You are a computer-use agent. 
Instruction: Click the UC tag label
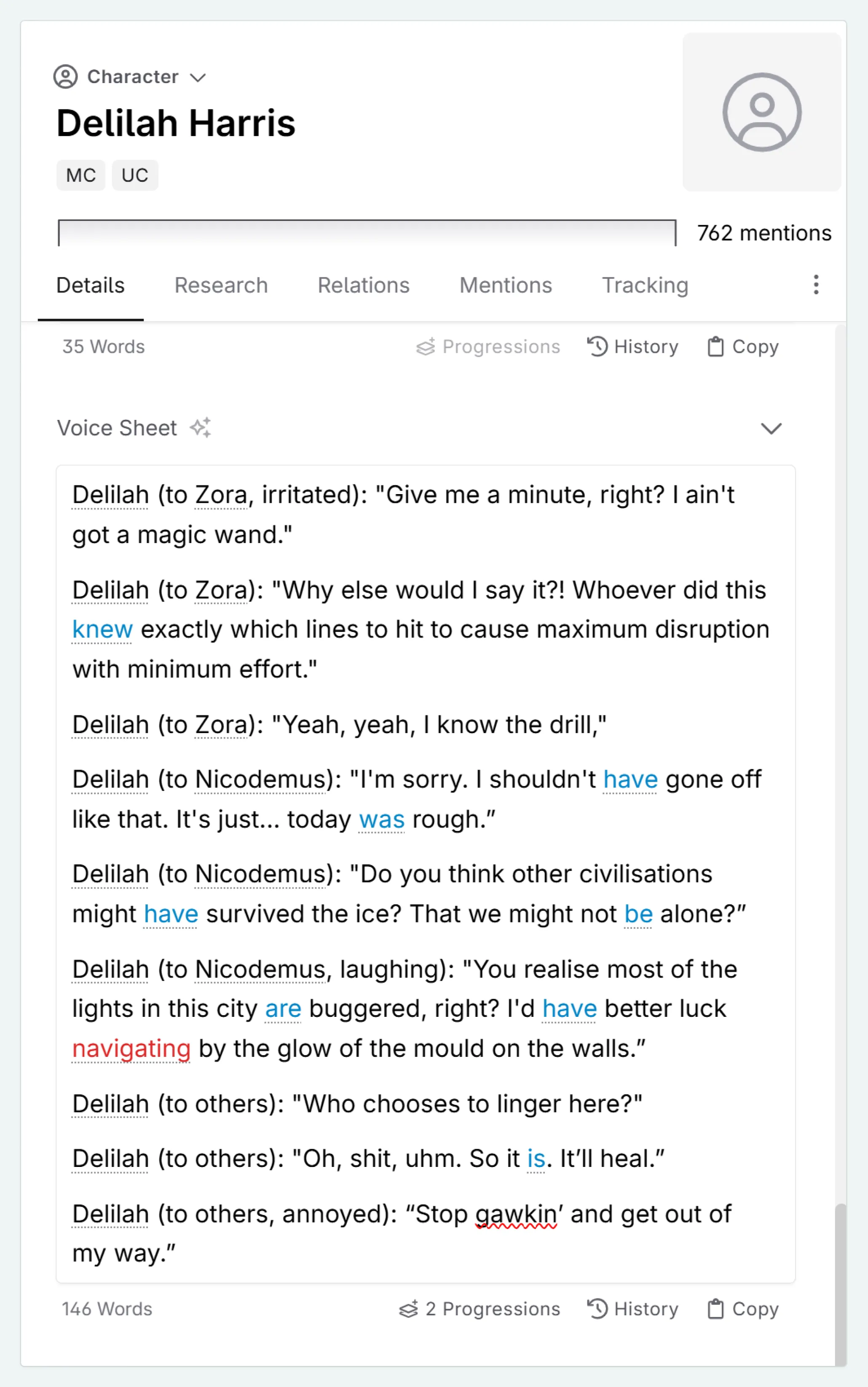tap(135, 175)
